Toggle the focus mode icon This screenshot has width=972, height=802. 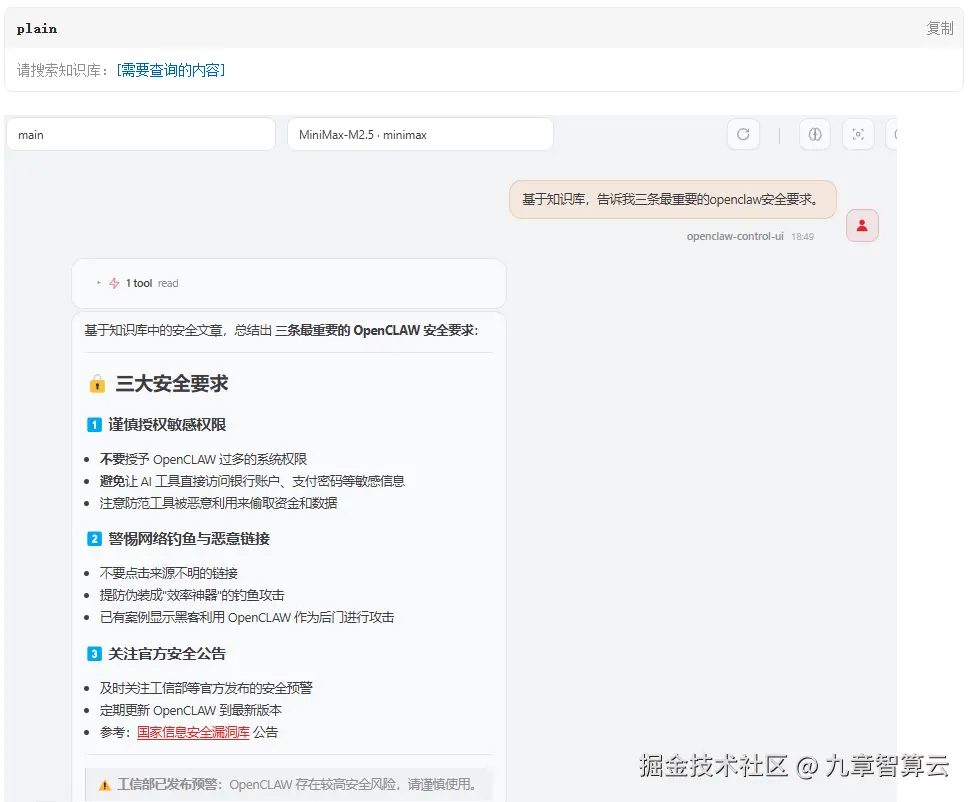858,134
